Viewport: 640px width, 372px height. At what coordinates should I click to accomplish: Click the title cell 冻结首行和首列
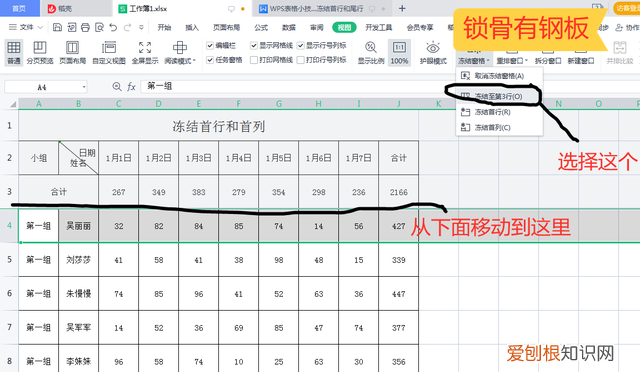[x=218, y=126]
